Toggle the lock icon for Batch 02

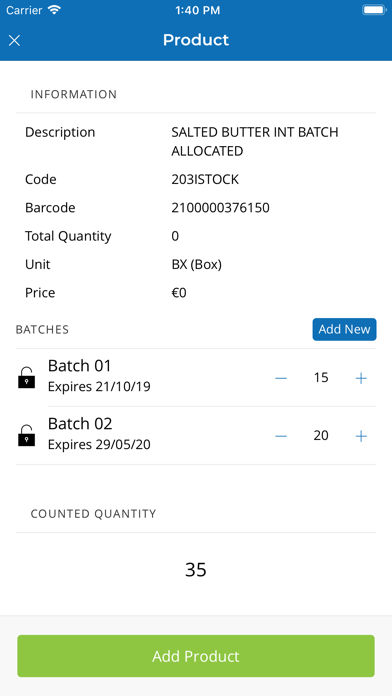(27, 435)
